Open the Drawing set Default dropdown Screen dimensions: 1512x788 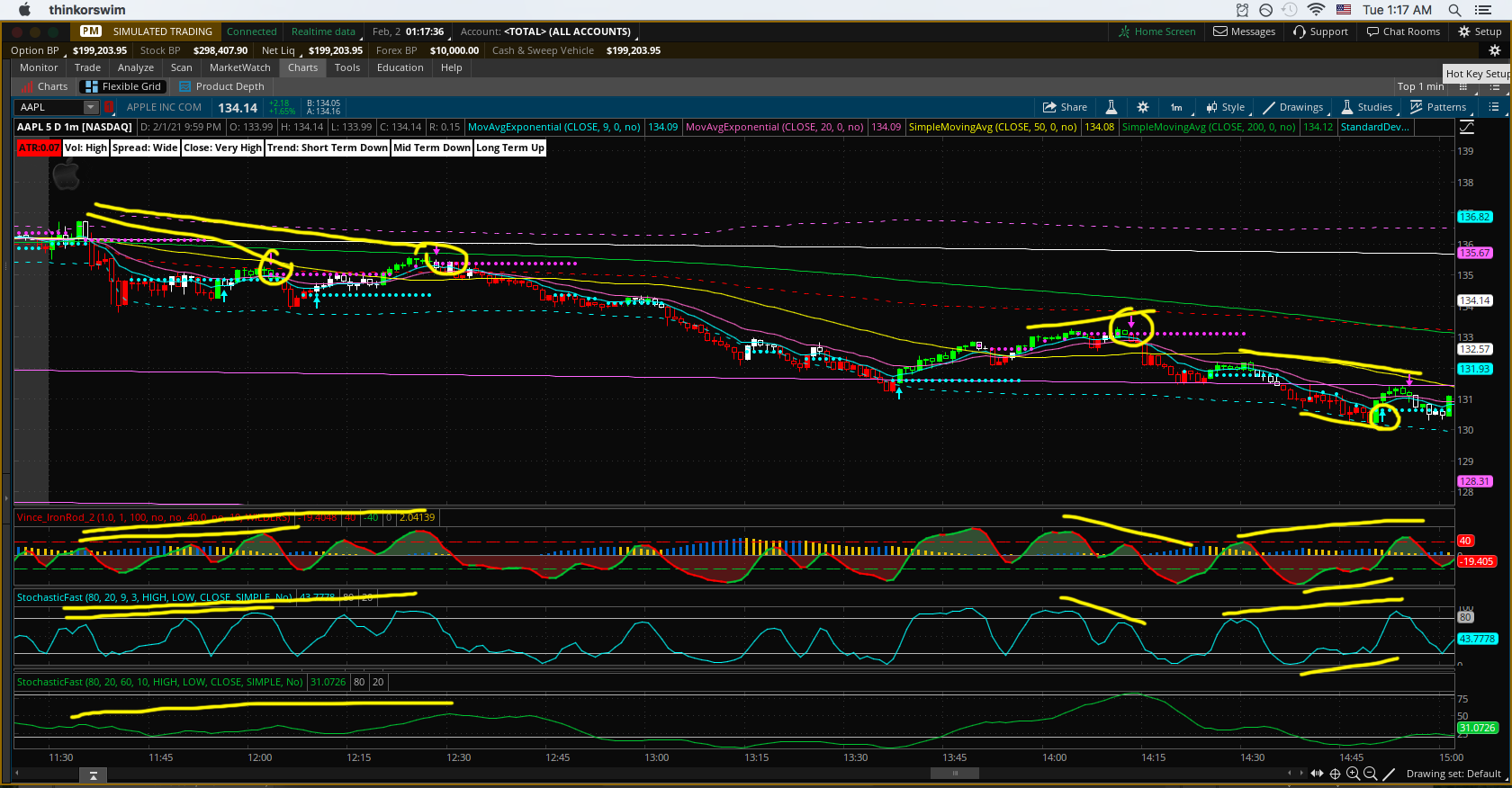(x=1453, y=774)
